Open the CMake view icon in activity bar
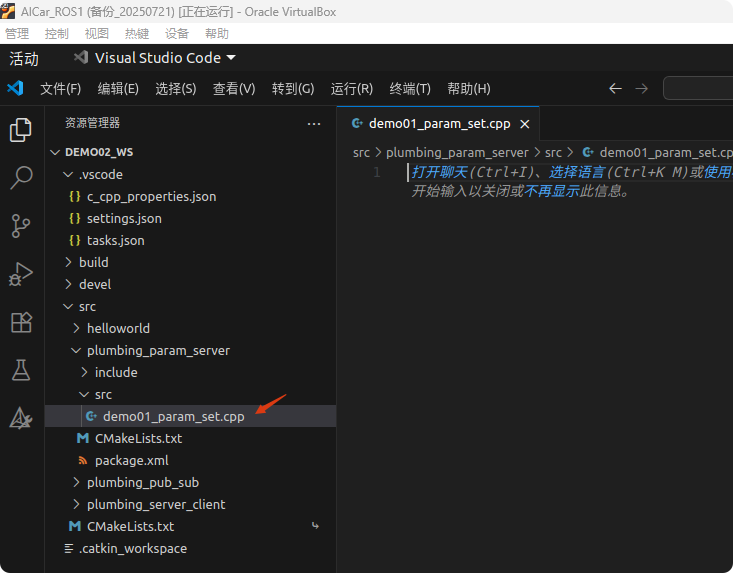This screenshot has width=733, height=573. click(x=21, y=418)
